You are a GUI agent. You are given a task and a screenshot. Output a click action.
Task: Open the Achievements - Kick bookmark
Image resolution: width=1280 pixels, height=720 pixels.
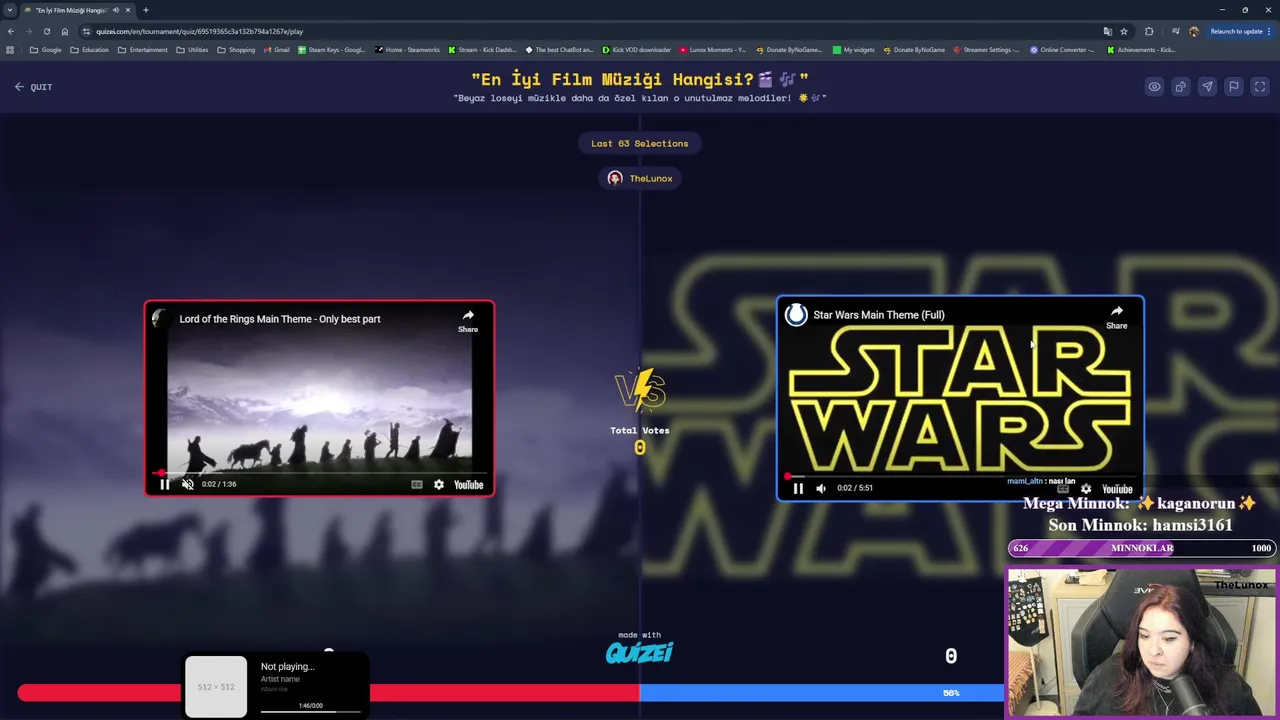click(x=1141, y=50)
